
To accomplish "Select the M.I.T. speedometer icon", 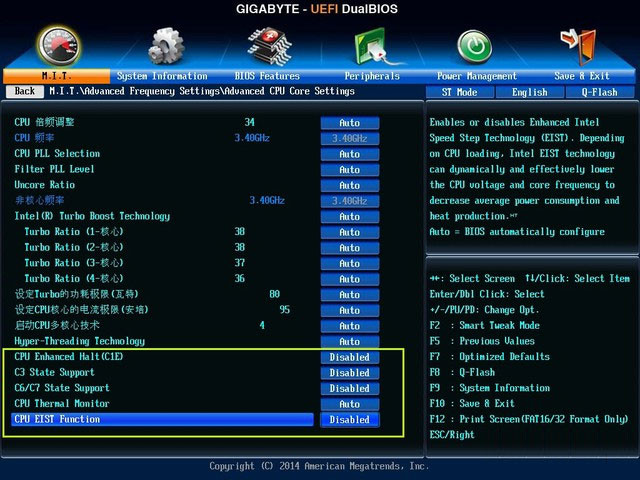I will click(x=59, y=47).
